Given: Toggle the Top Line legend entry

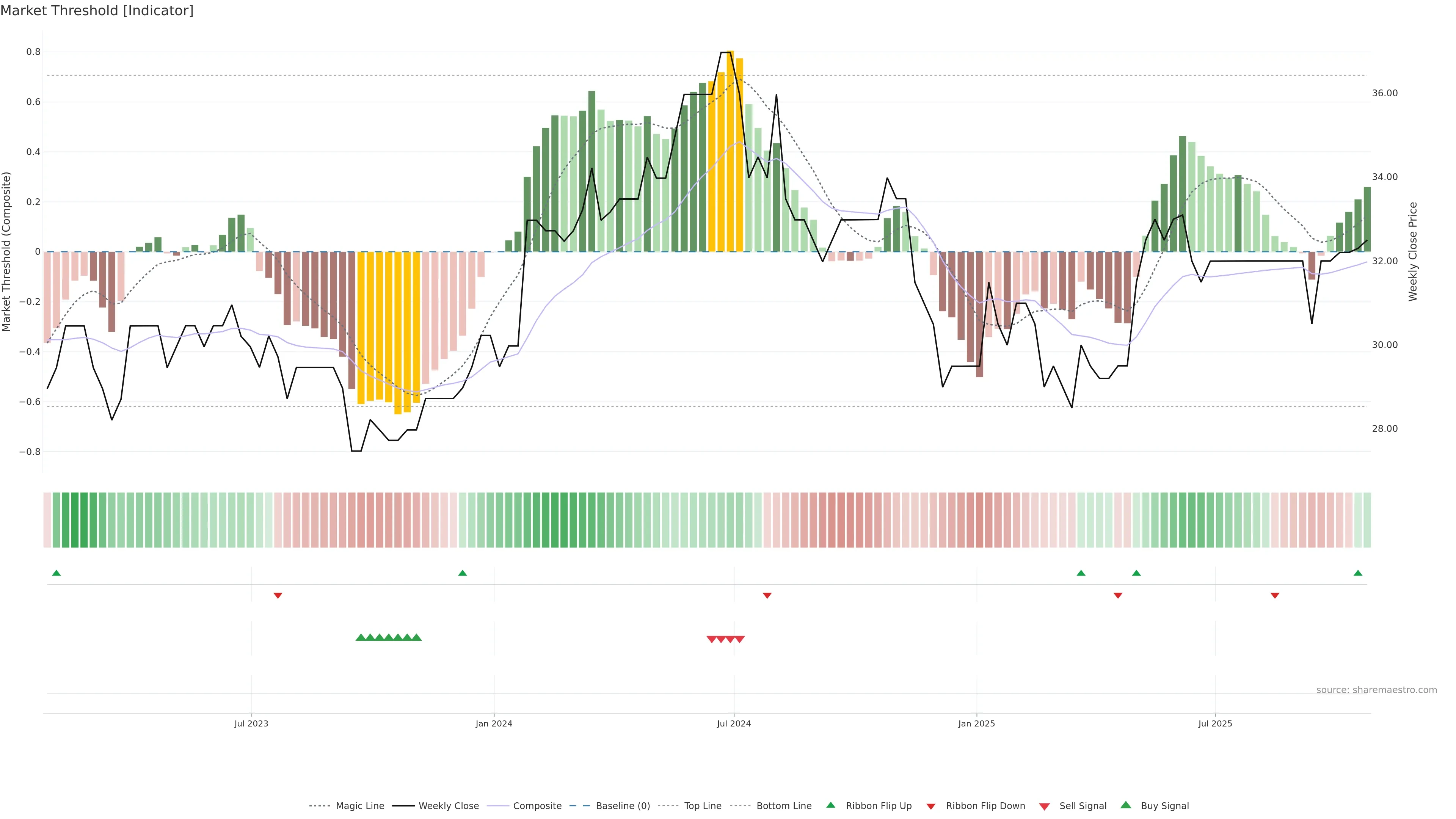Looking at the screenshot, I should point(703,806).
